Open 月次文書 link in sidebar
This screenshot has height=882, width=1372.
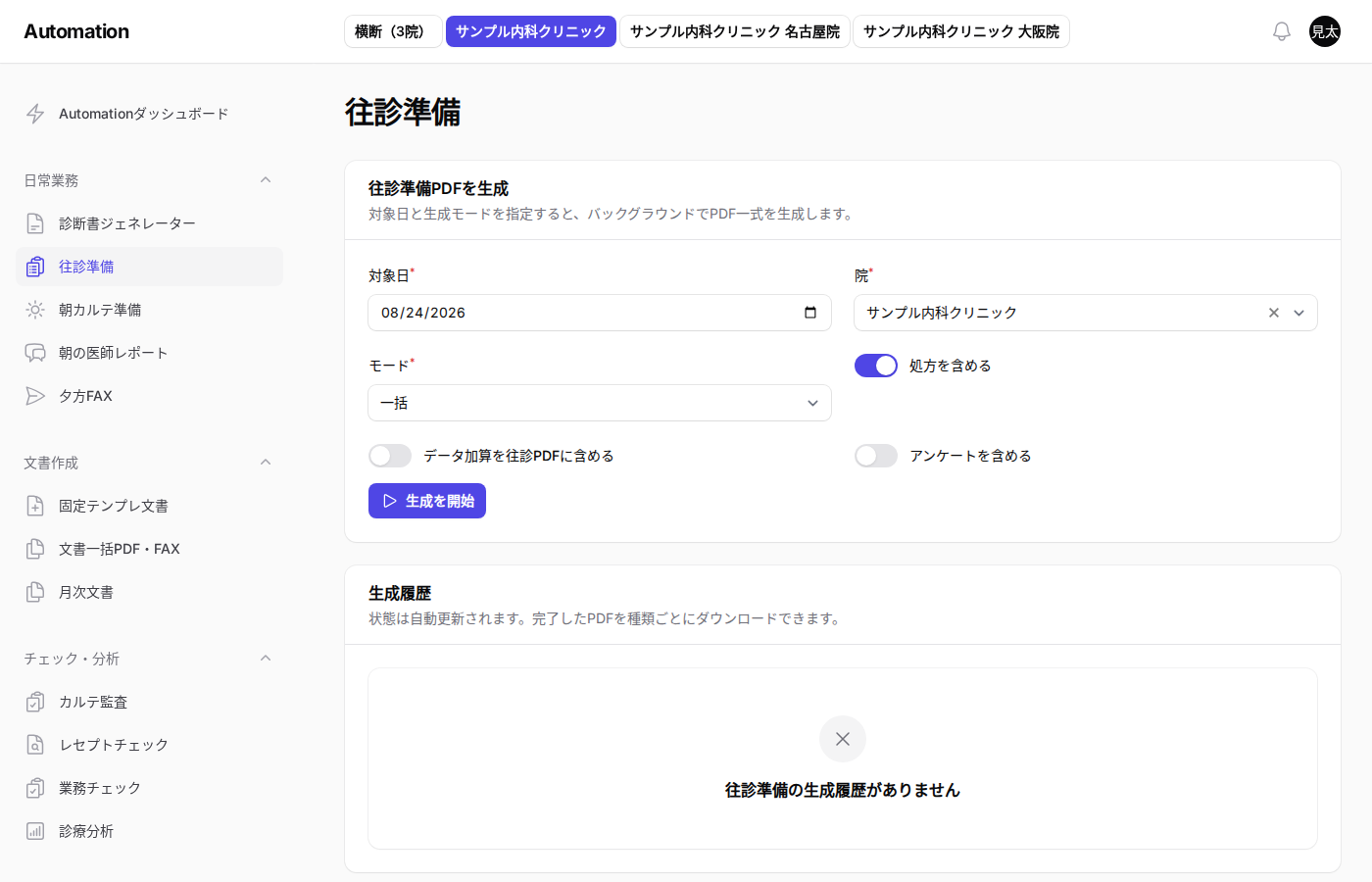[x=149, y=592]
